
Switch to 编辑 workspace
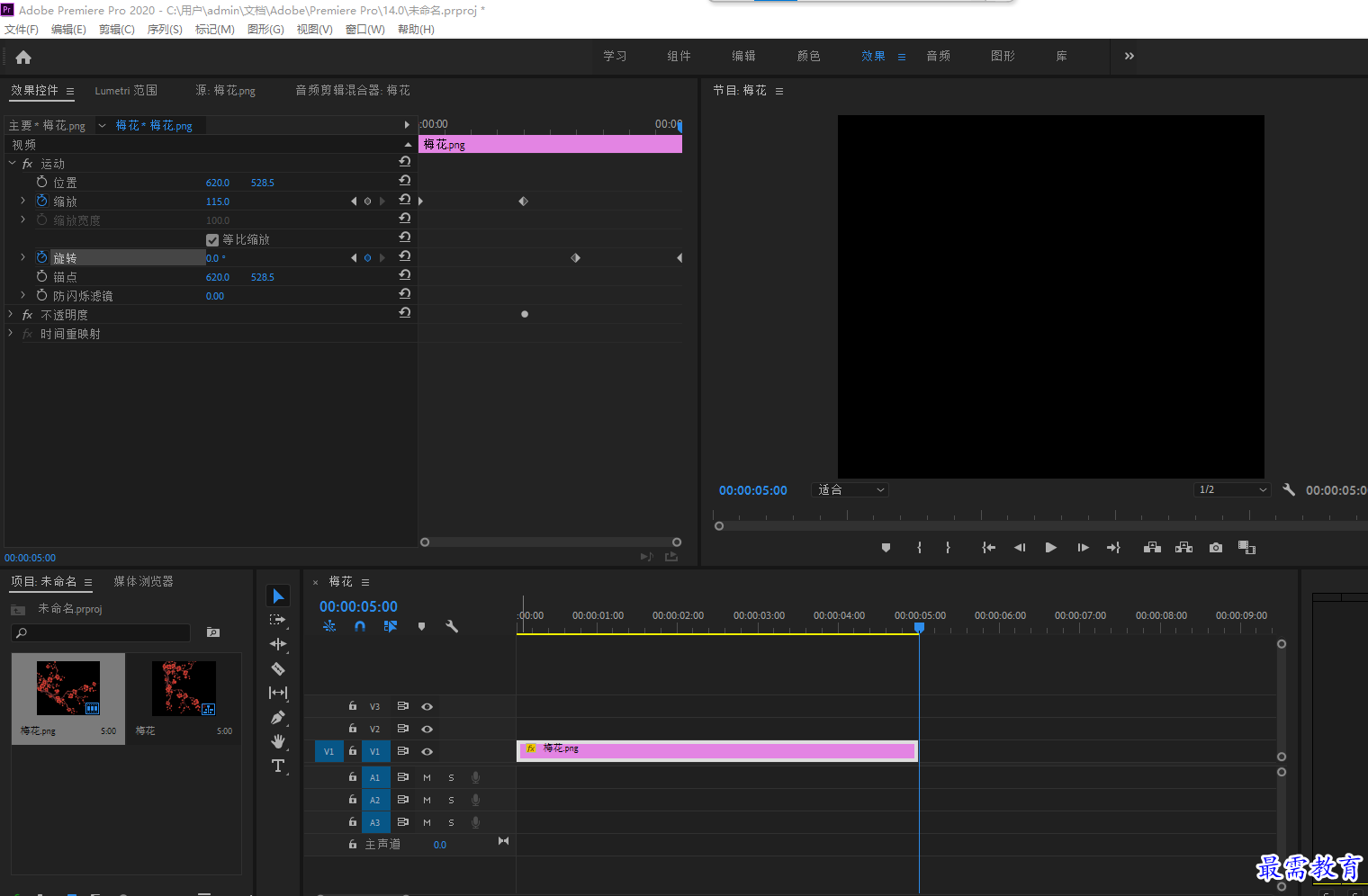tap(743, 56)
